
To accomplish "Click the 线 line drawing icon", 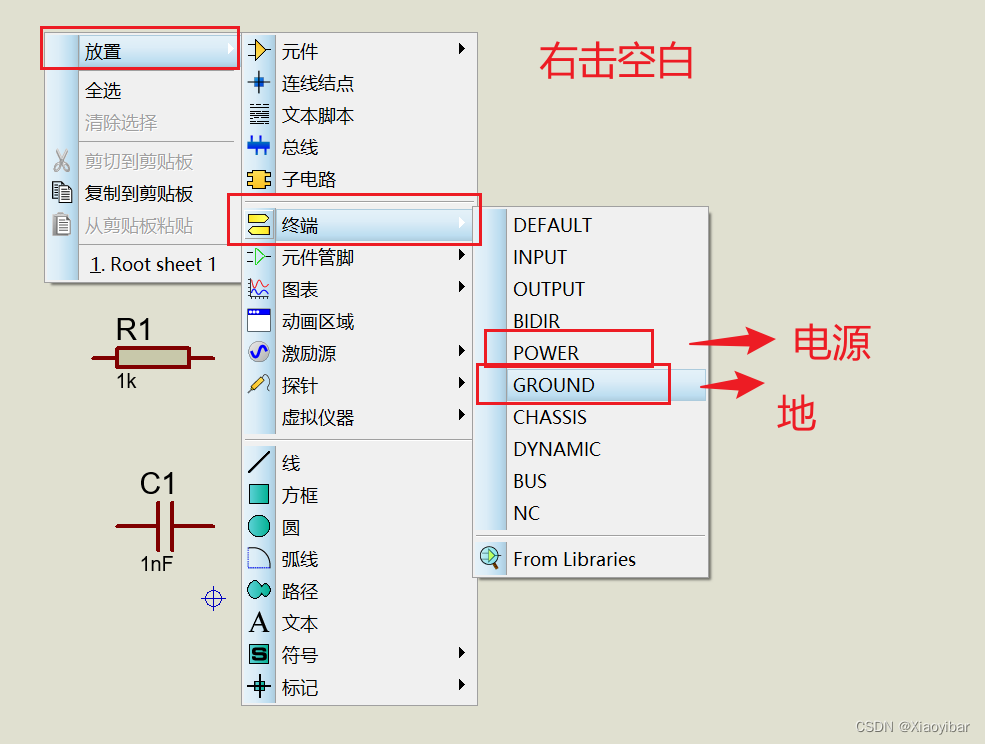I will (x=259, y=462).
